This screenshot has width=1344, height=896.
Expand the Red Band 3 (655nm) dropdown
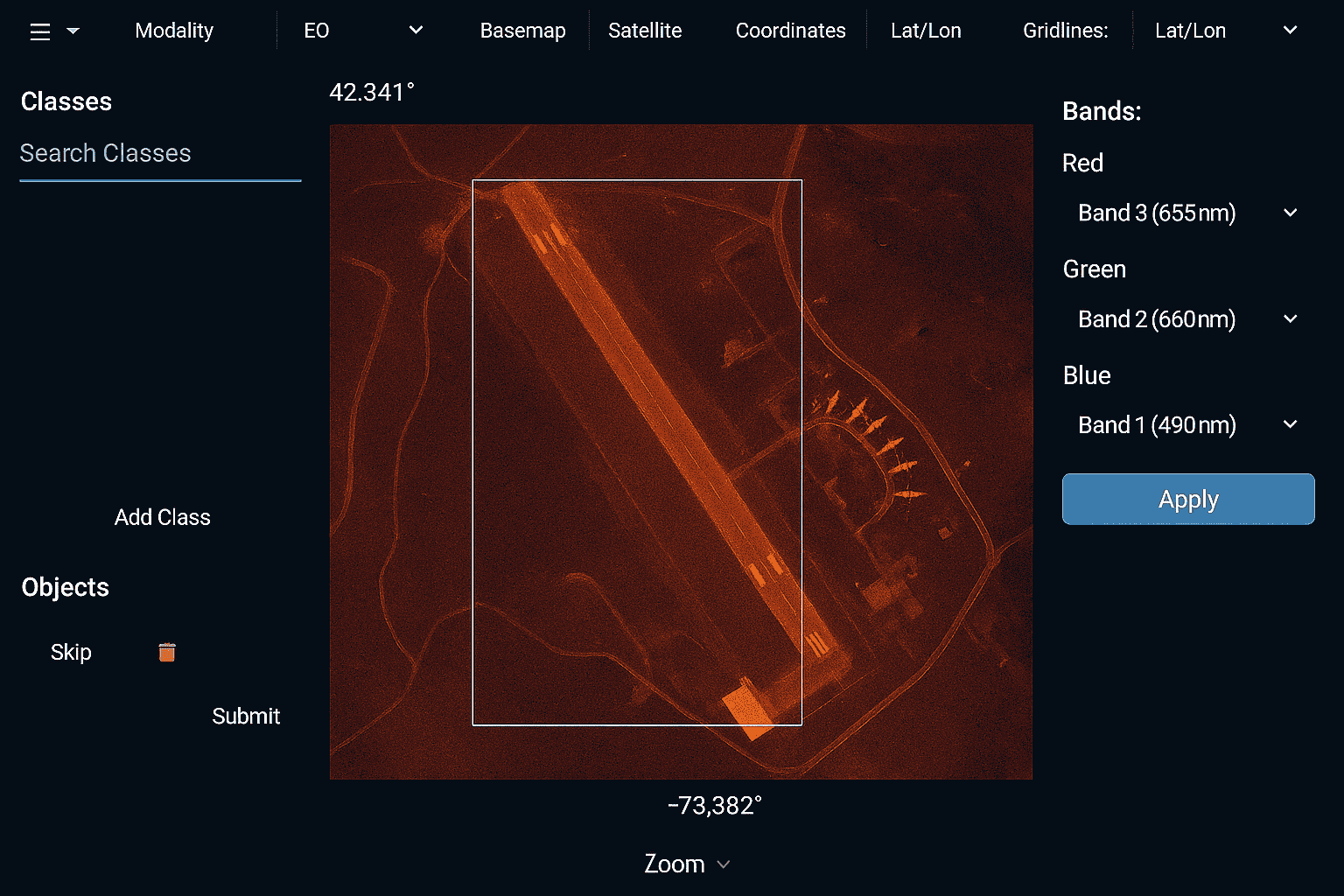coord(1187,213)
